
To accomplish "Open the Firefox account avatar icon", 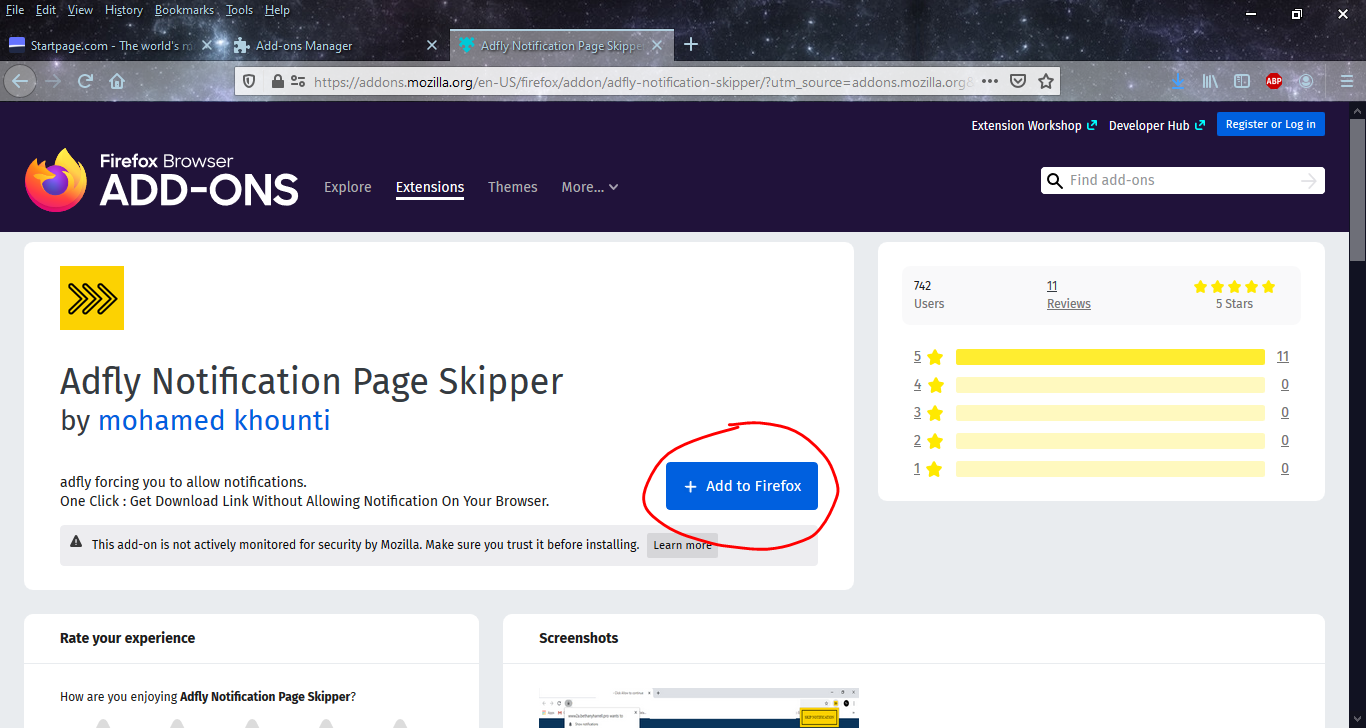I will point(1306,81).
